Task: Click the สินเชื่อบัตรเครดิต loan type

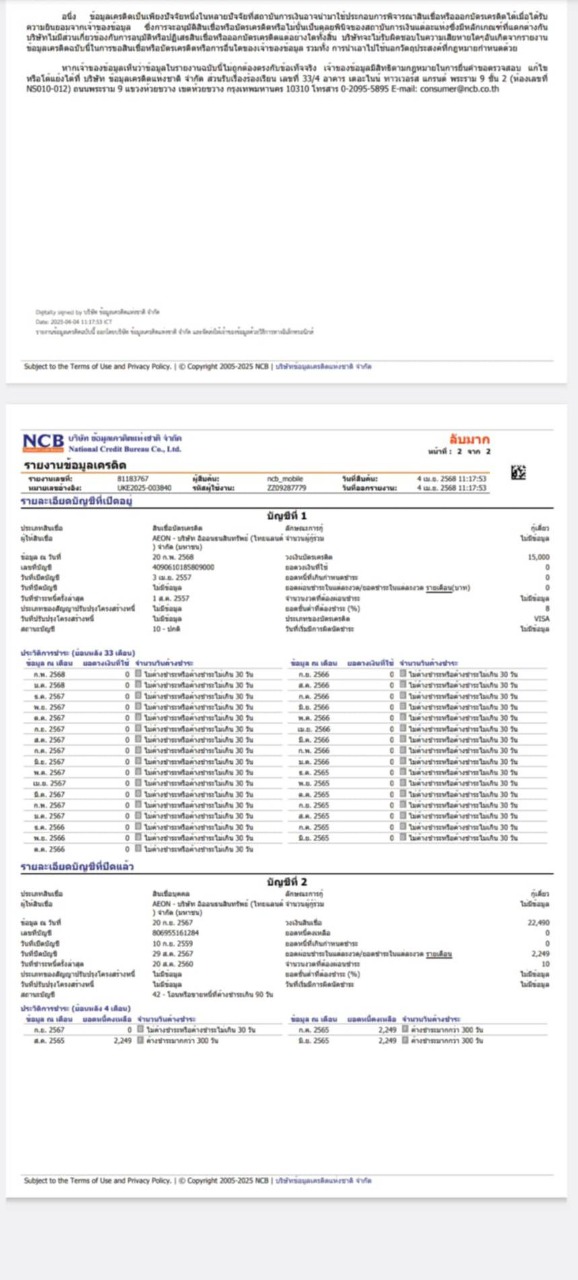Action: coord(177,527)
